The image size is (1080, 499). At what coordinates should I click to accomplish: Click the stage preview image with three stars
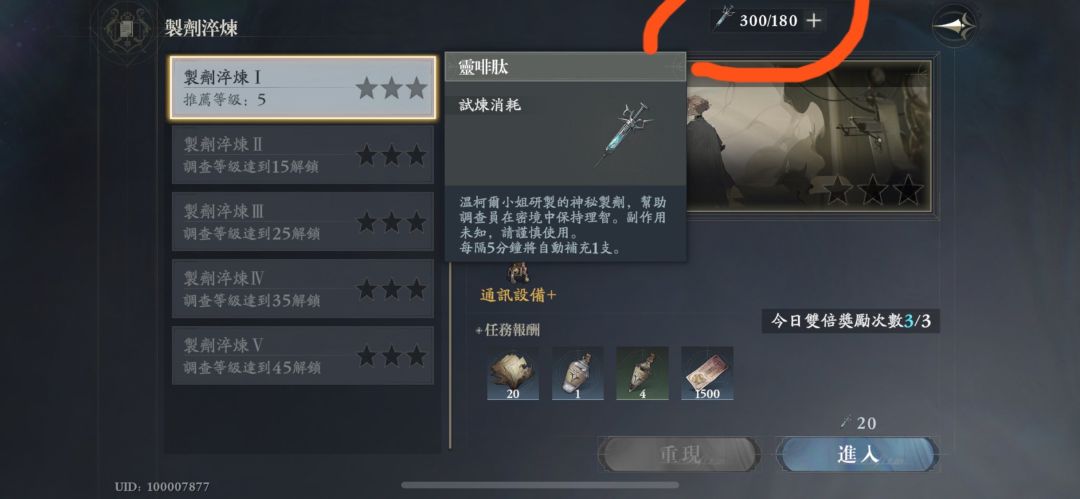click(x=810, y=136)
